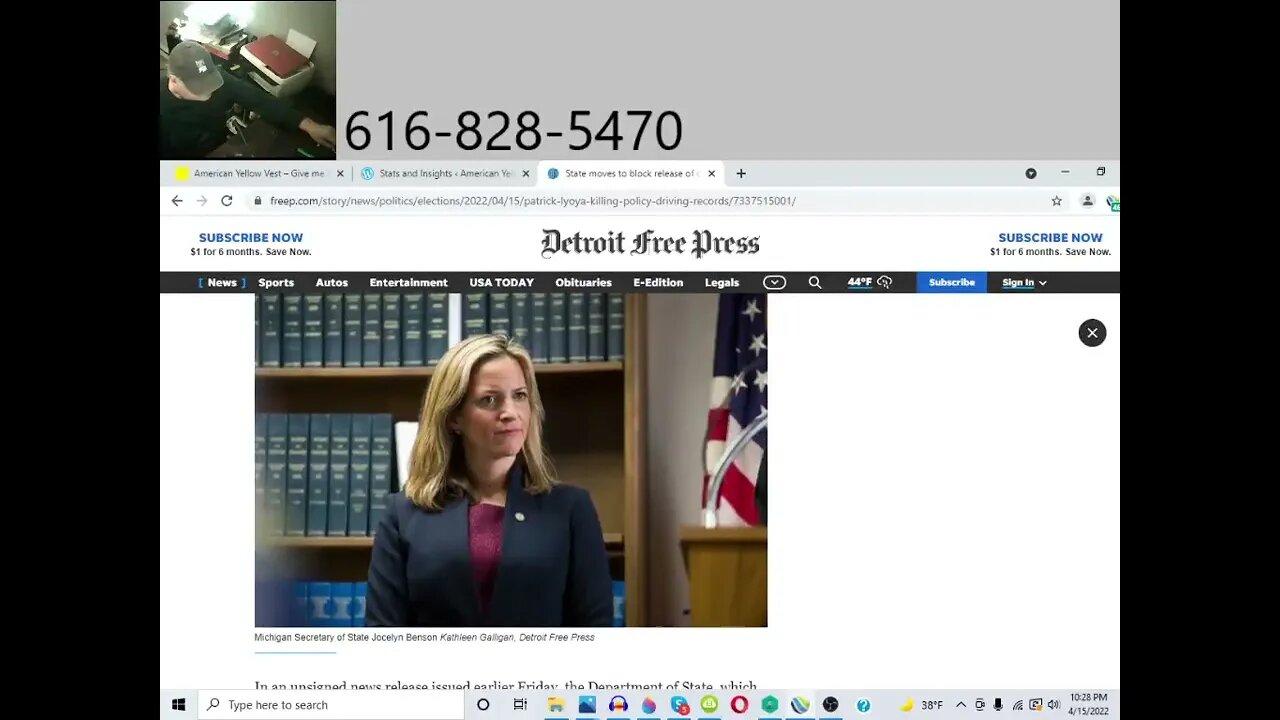Open the green circular taskbar app
The height and width of the screenshot is (720, 1280).
tap(709, 705)
